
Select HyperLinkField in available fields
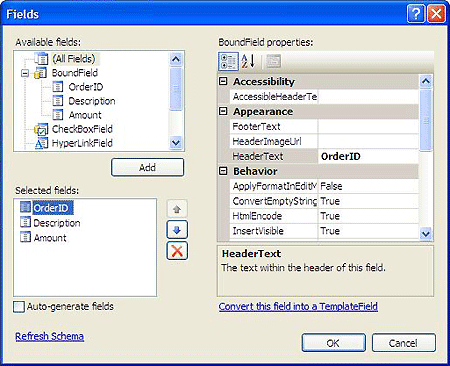82,143
